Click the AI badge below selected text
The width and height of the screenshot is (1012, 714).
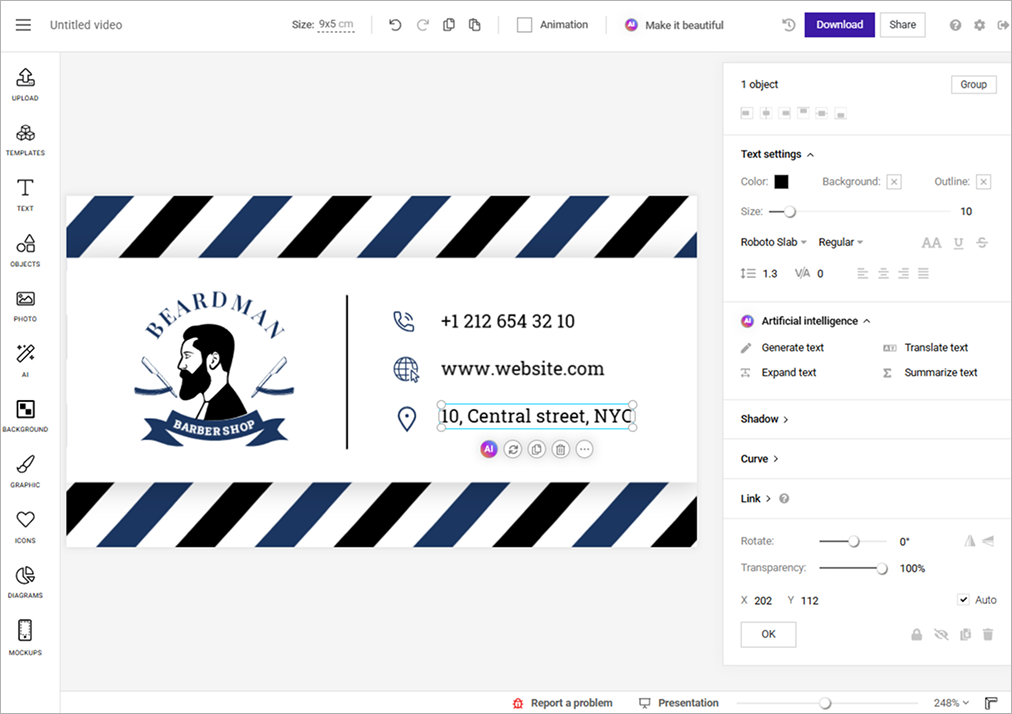(x=489, y=449)
